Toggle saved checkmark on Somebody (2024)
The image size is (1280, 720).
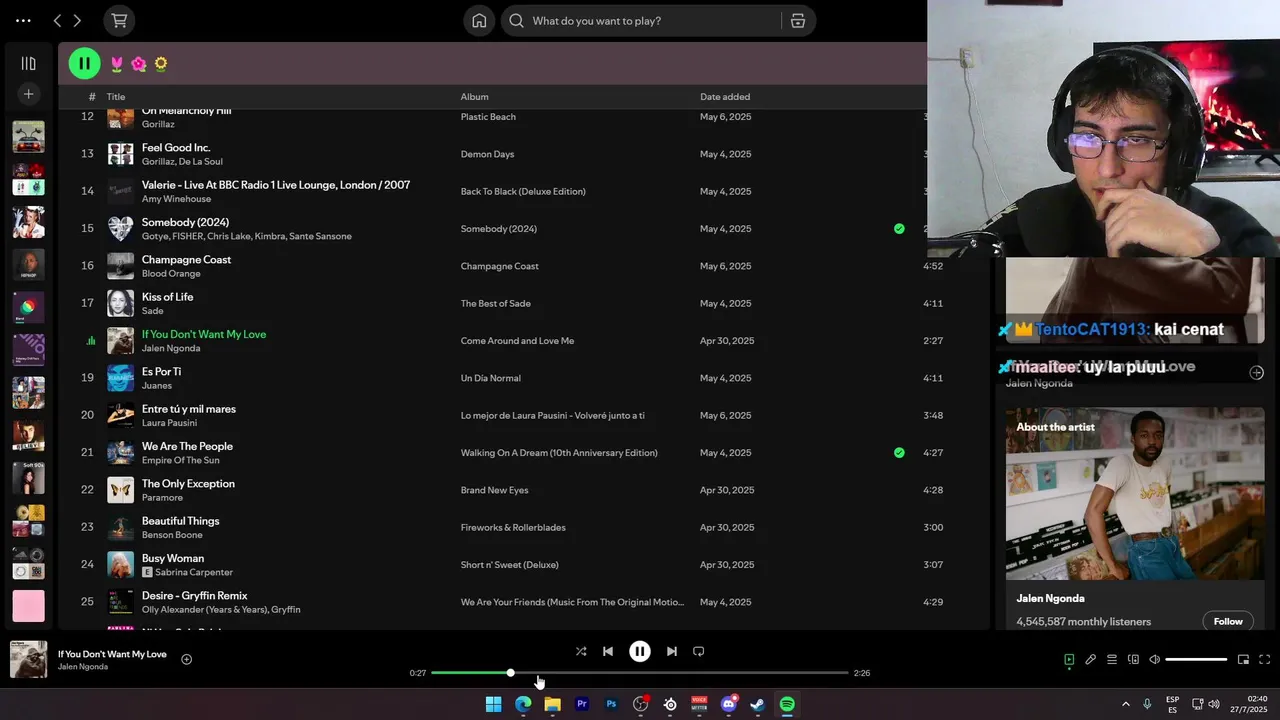pos(899,229)
